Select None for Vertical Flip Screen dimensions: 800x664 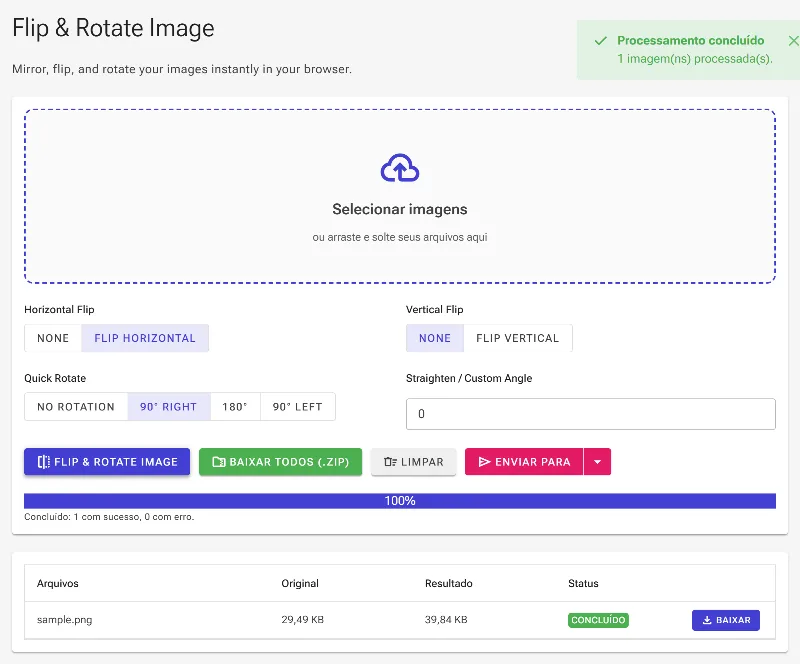coord(435,338)
